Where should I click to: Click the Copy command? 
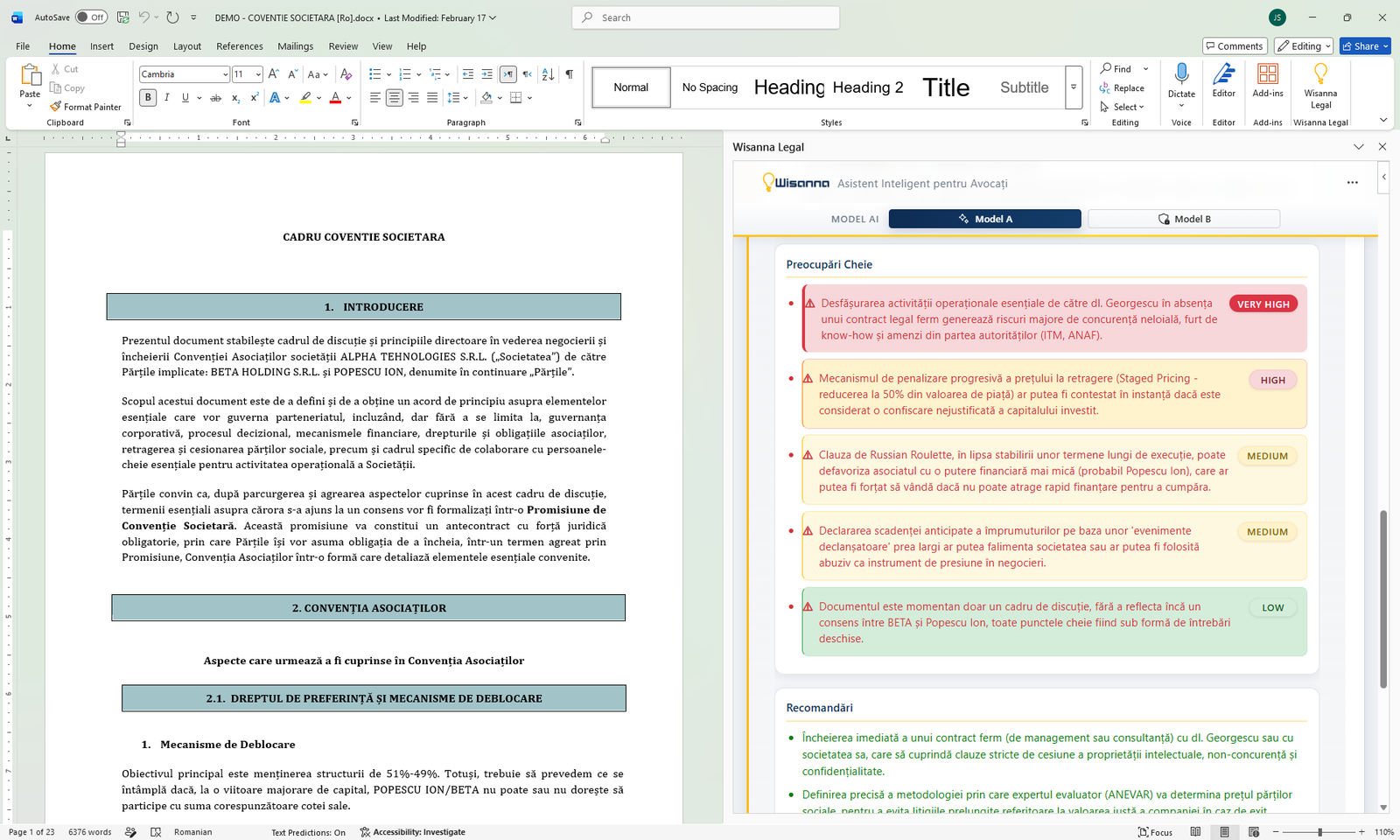[67, 88]
